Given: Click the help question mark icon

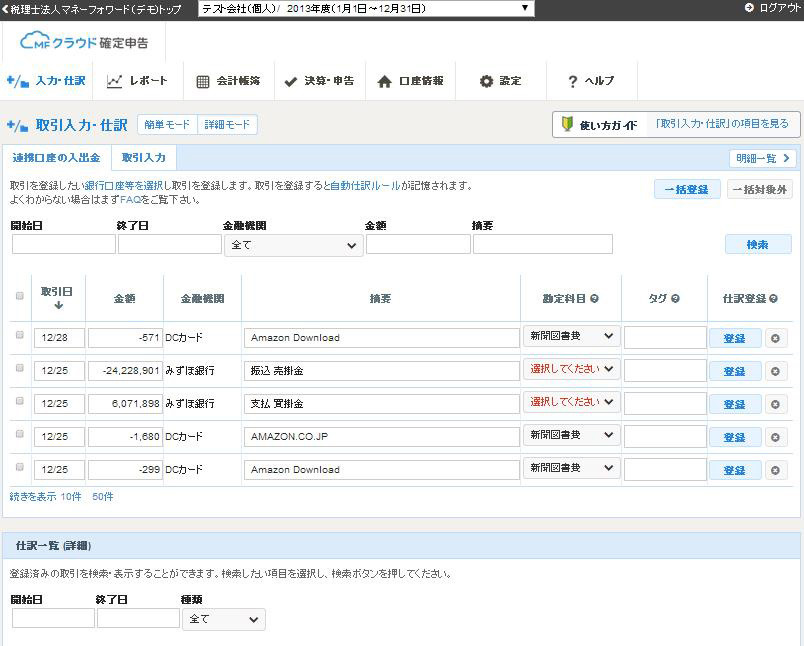Looking at the screenshot, I should tap(573, 82).
